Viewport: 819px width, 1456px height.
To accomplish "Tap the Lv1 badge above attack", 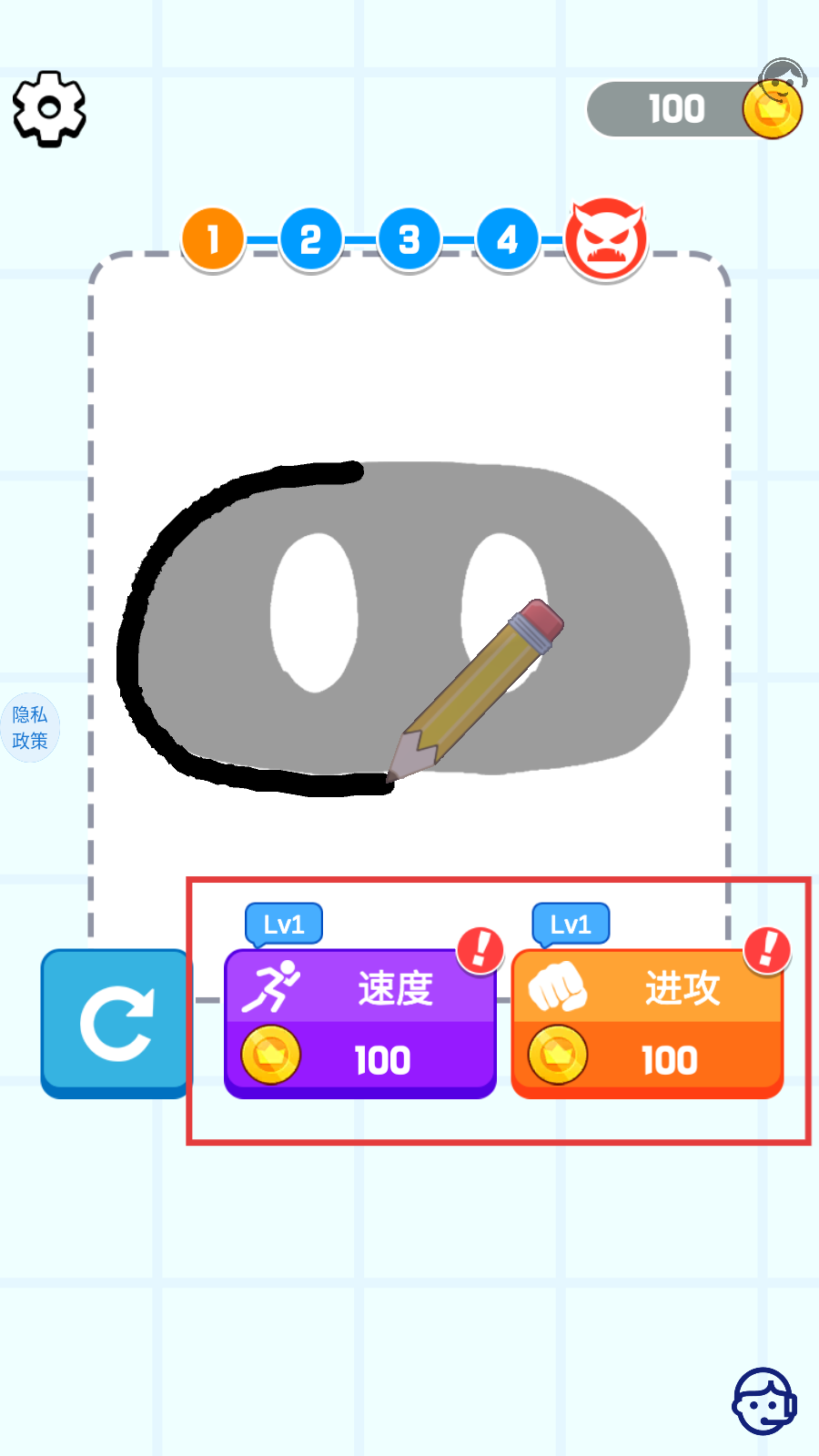I will 571,925.
